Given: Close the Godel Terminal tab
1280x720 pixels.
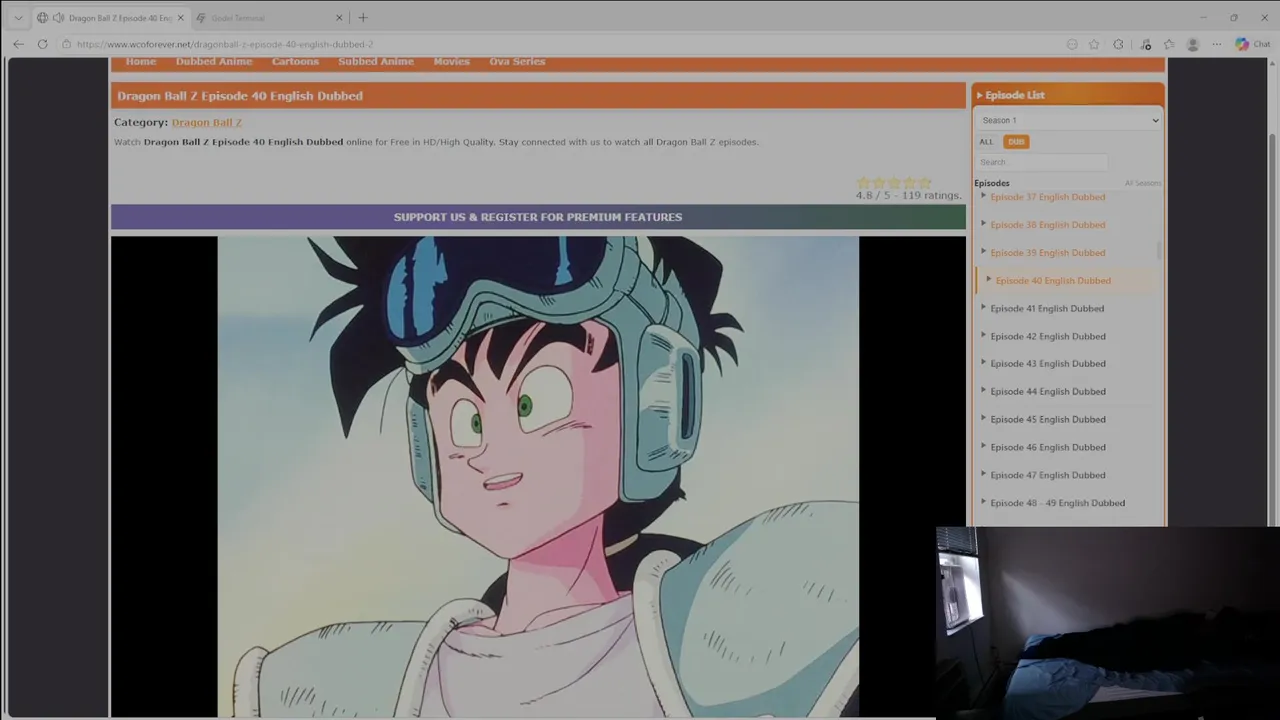Looking at the screenshot, I should coord(339,18).
